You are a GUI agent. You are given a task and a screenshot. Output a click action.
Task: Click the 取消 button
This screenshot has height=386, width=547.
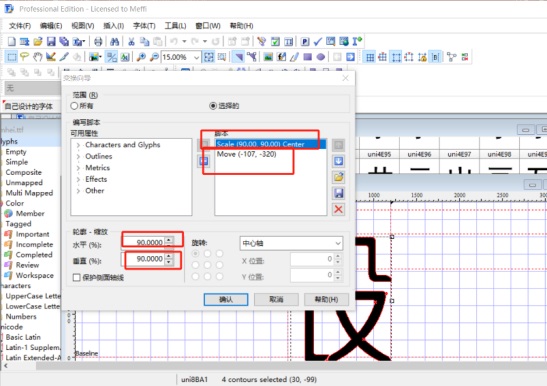[x=276, y=299]
